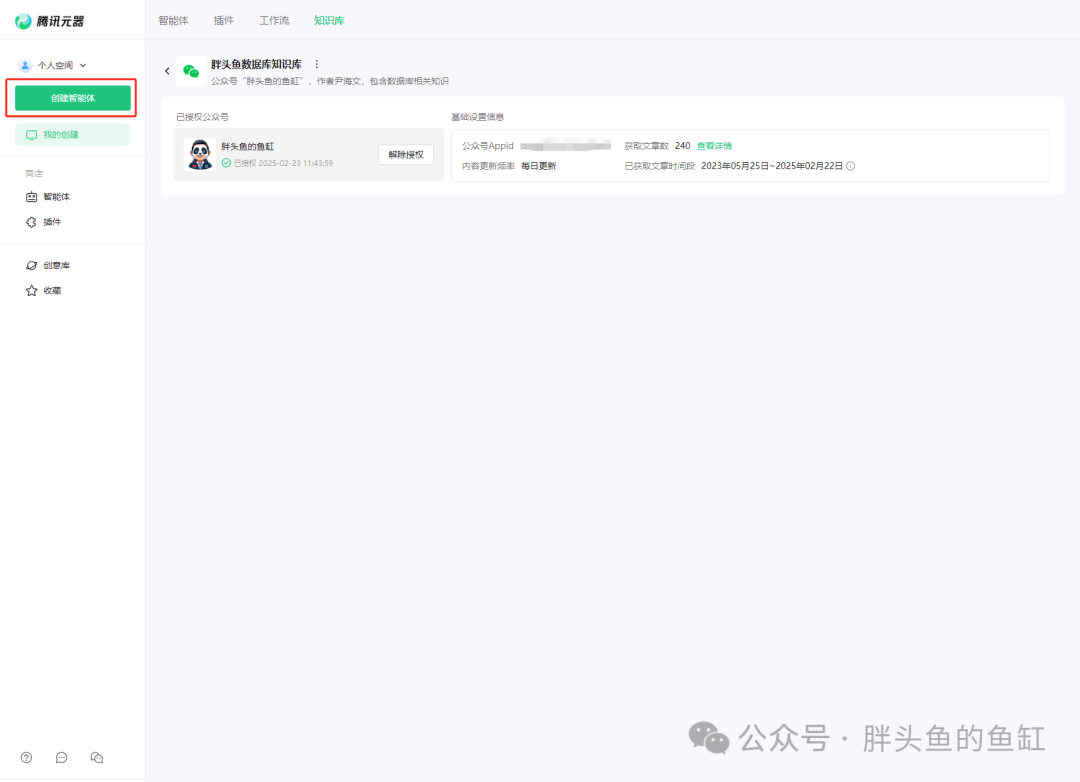Click the 解除授权 button

(406, 154)
